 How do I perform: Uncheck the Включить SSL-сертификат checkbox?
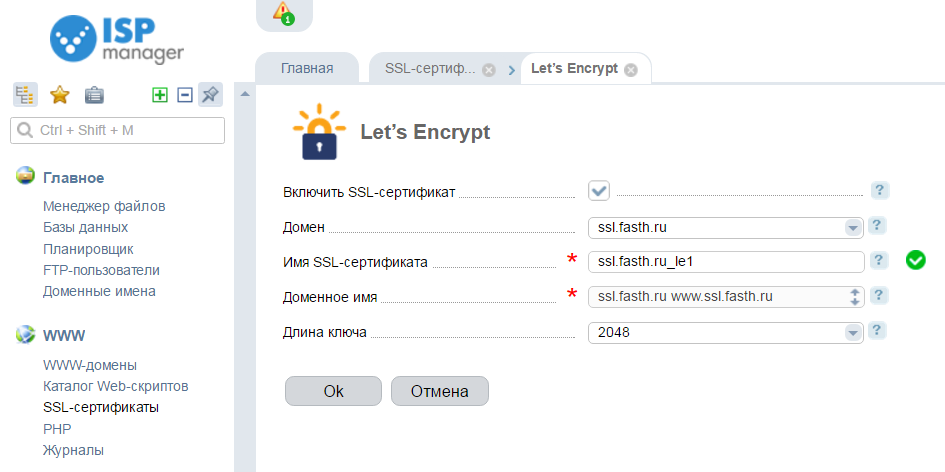(599, 191)
